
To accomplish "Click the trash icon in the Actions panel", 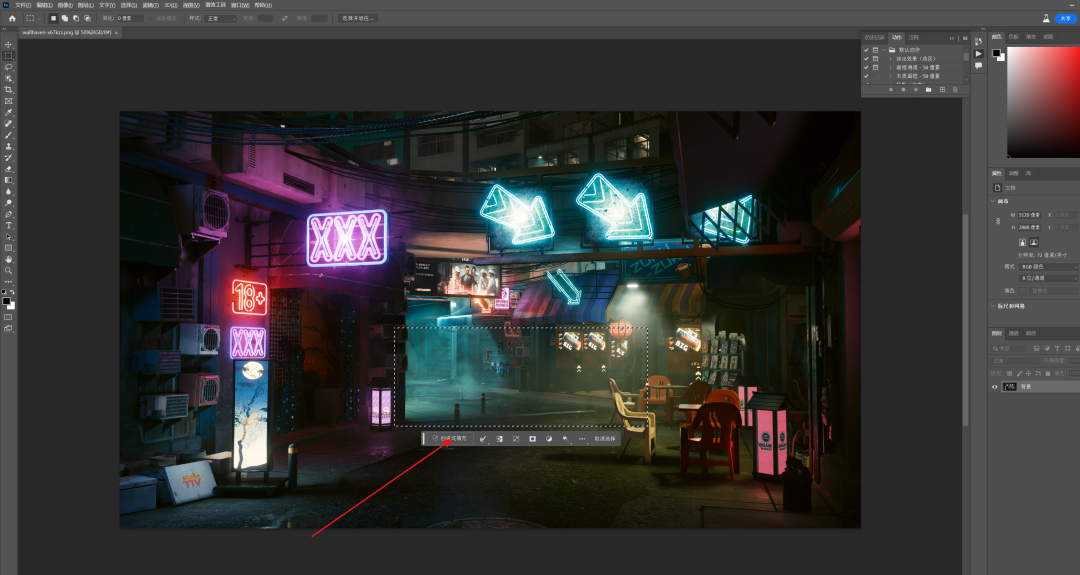I will point(955,89).
